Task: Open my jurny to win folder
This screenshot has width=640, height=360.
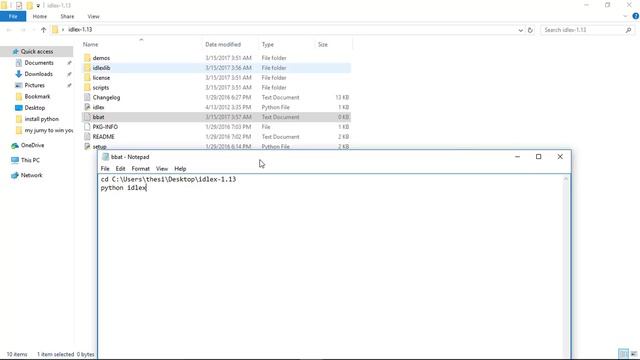Action: pos(49,130)
